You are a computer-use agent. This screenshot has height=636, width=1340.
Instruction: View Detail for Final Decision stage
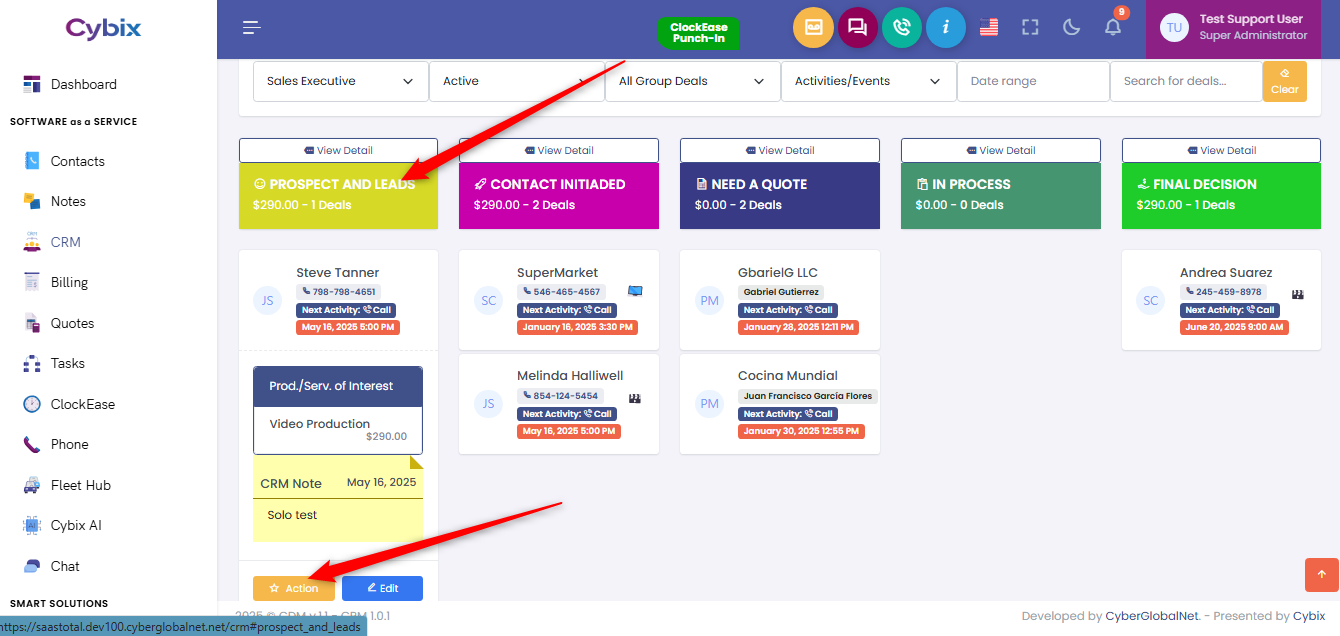(x=1222, y=150)
